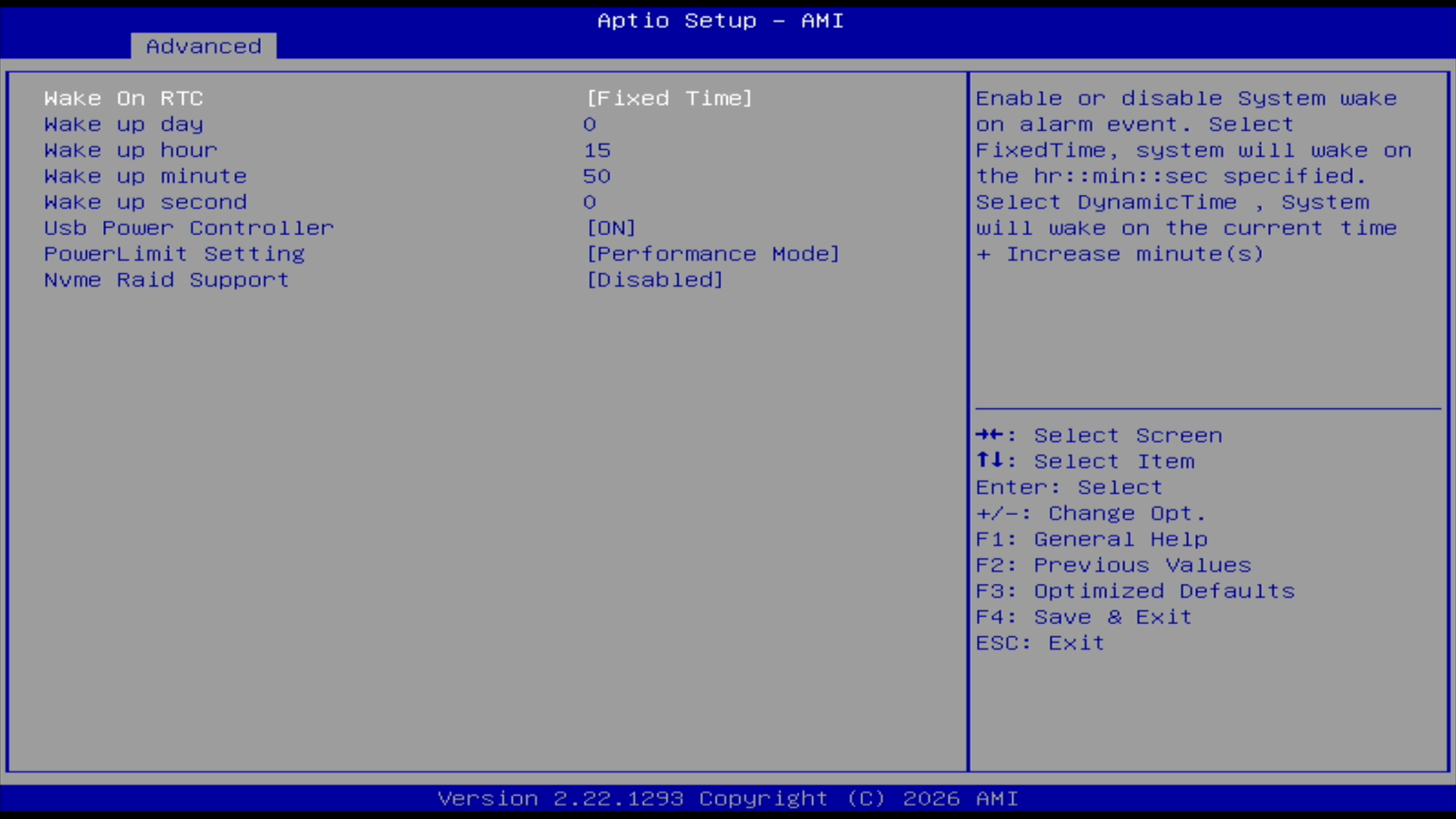Click the help line '+ Increase minute(s)'
1456x819 pixels.
point(1120,254)
